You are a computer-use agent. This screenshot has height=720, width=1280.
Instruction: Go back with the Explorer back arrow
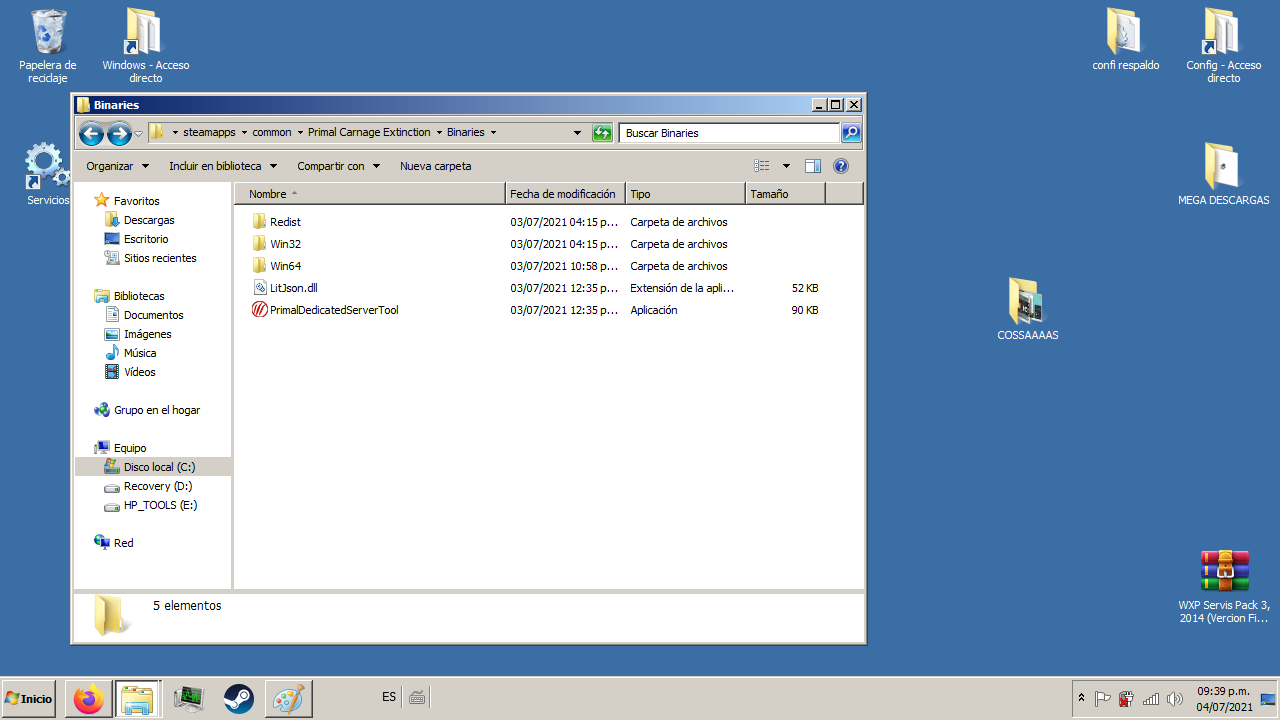click(91, 133)
